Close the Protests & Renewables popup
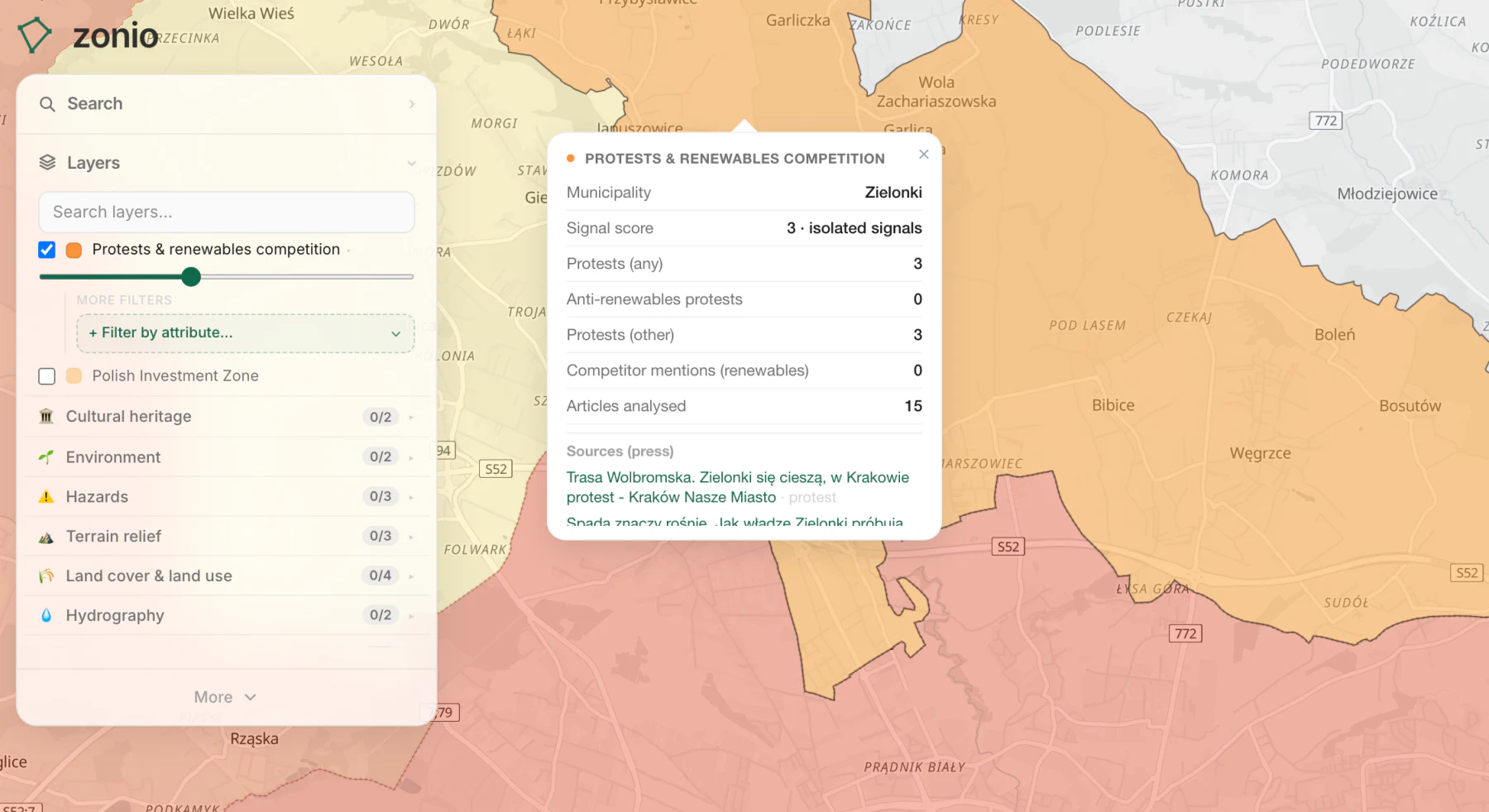Image resolution: width=1489 pixels, height=812 pixels. tap(924, 155)
